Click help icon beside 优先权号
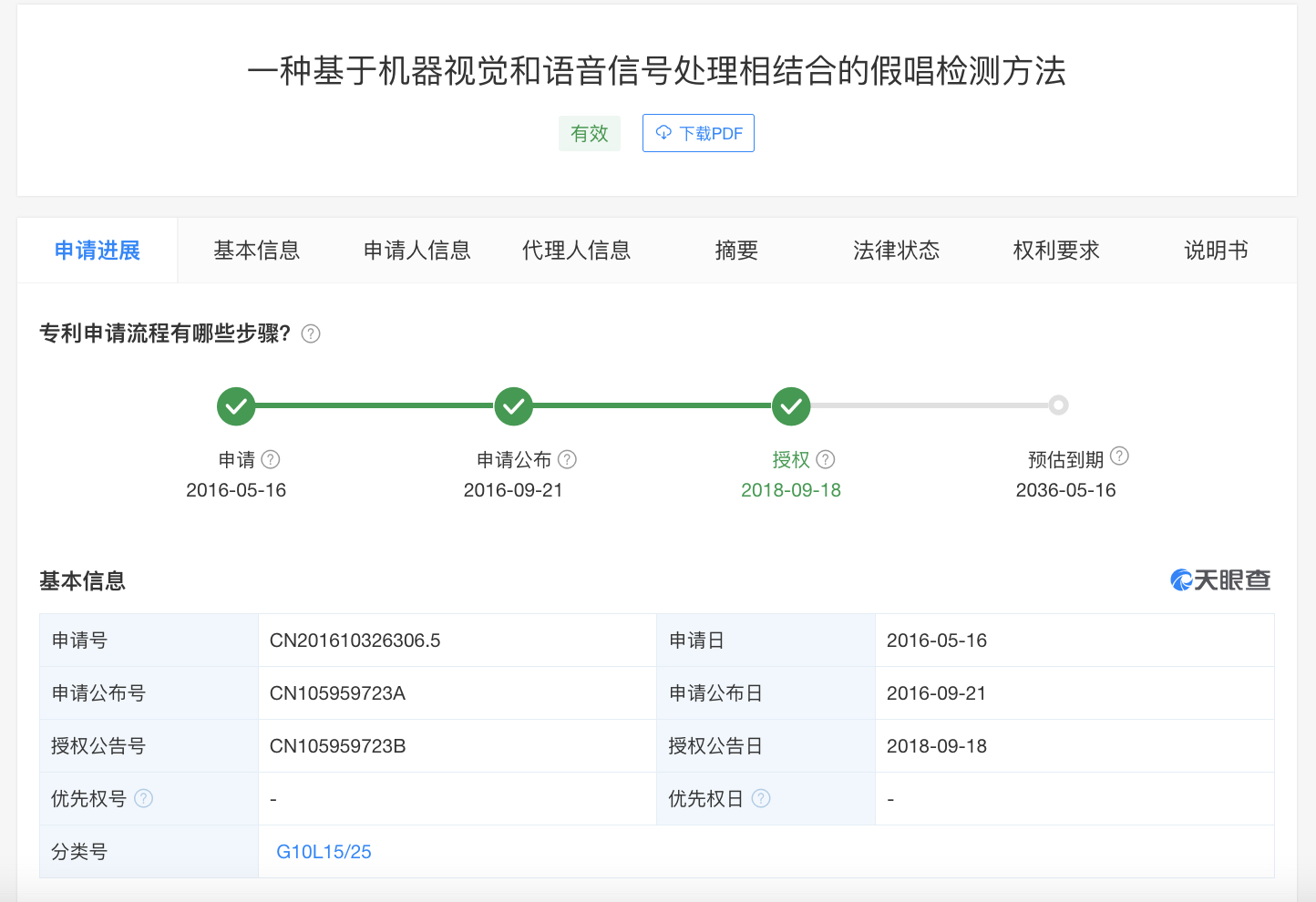Screen dimensions: 1316x902 click(144, 798)
